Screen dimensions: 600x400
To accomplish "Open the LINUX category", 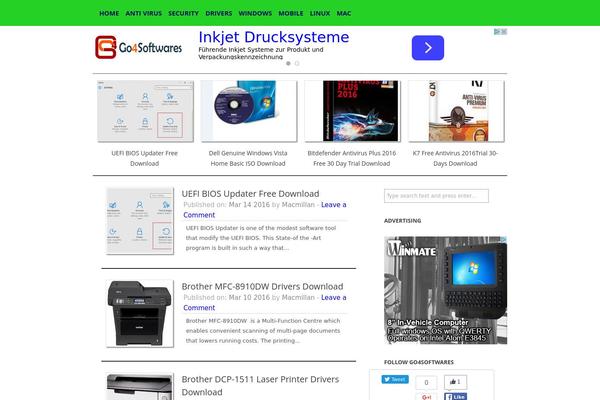I will pos(320,13).
